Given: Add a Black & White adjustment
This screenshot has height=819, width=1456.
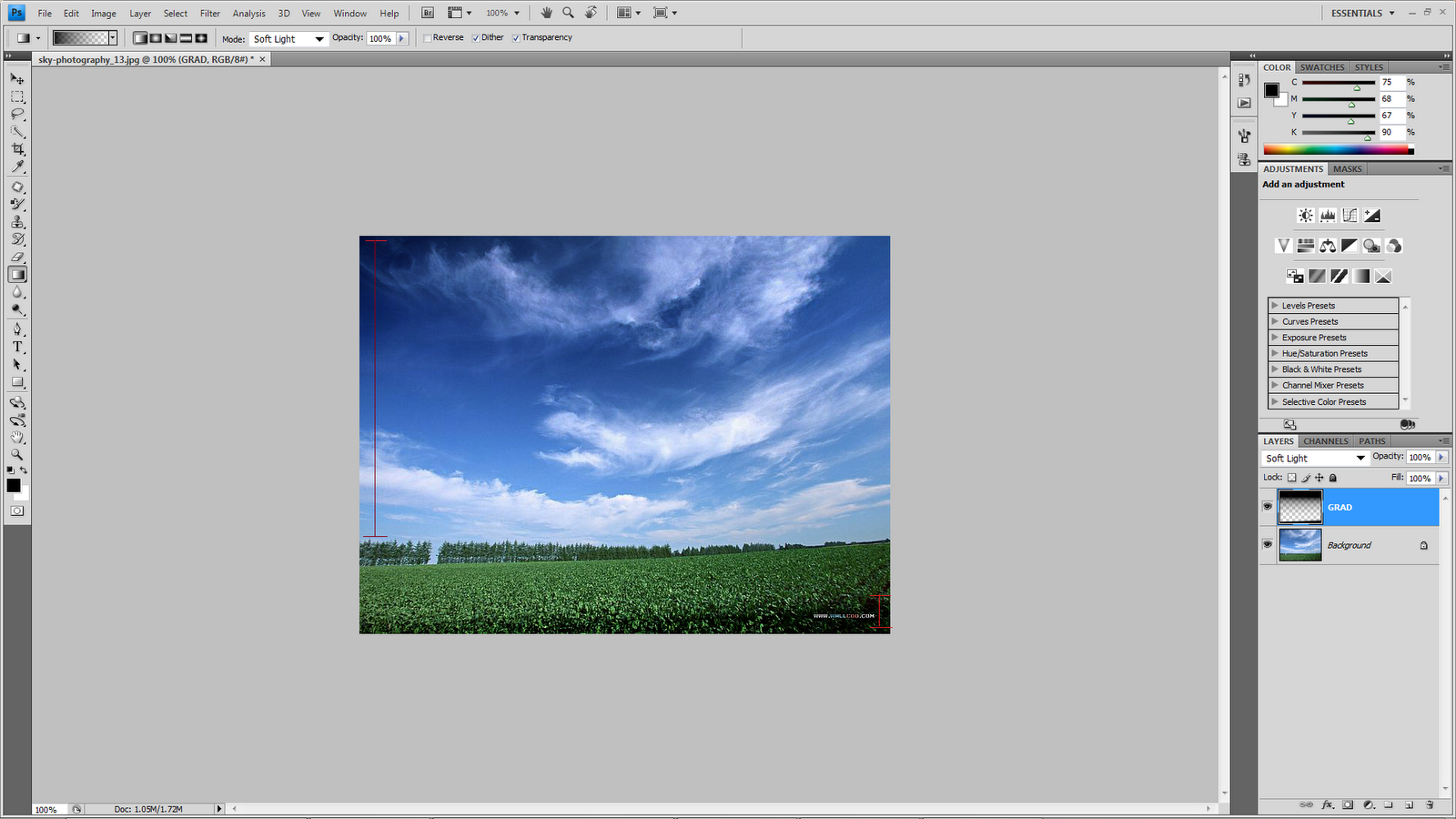Looking at the screenshot, I should click(1350, 246).
